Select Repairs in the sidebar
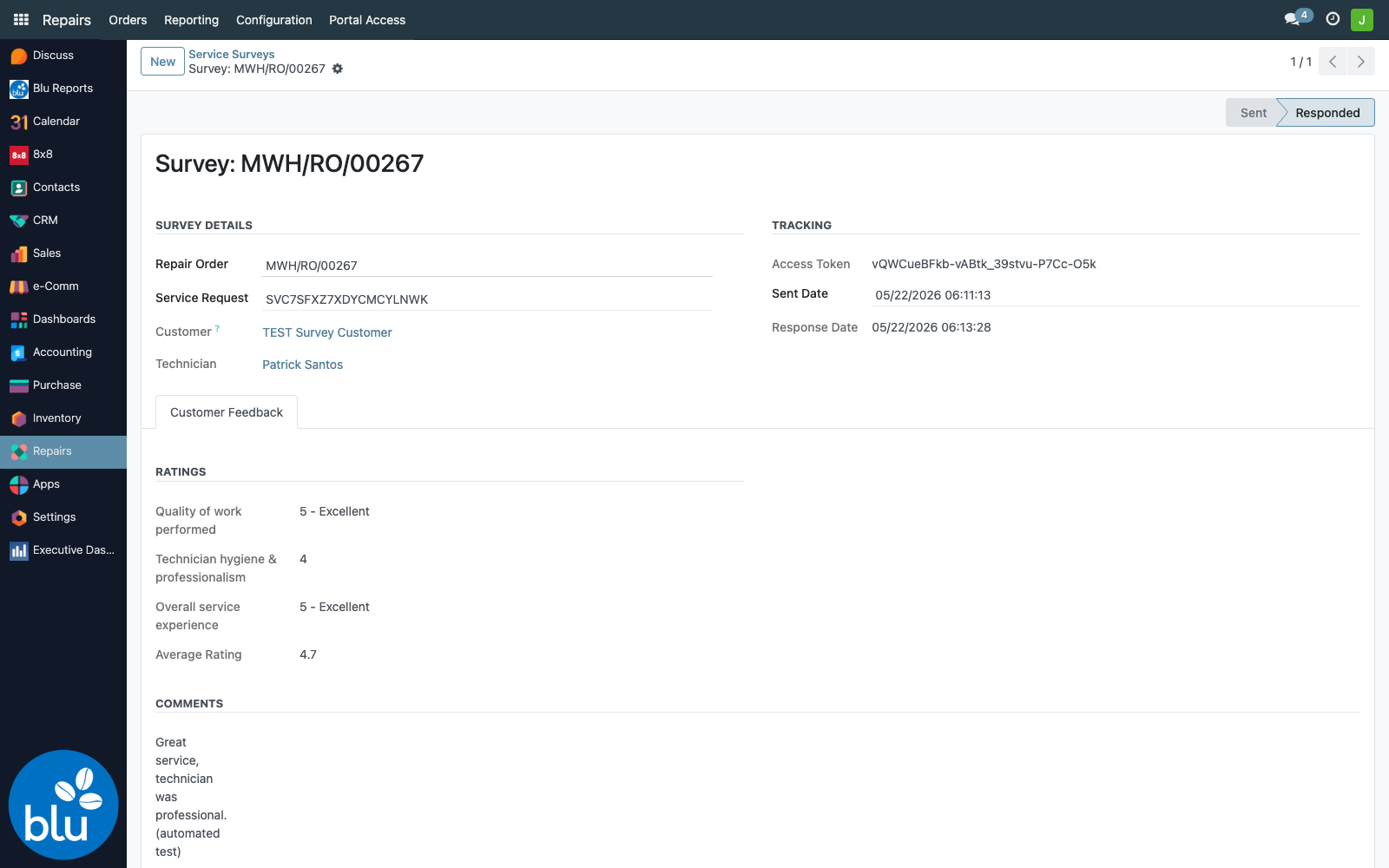Screen dimensions: 1389x868 tap(63, 451)
